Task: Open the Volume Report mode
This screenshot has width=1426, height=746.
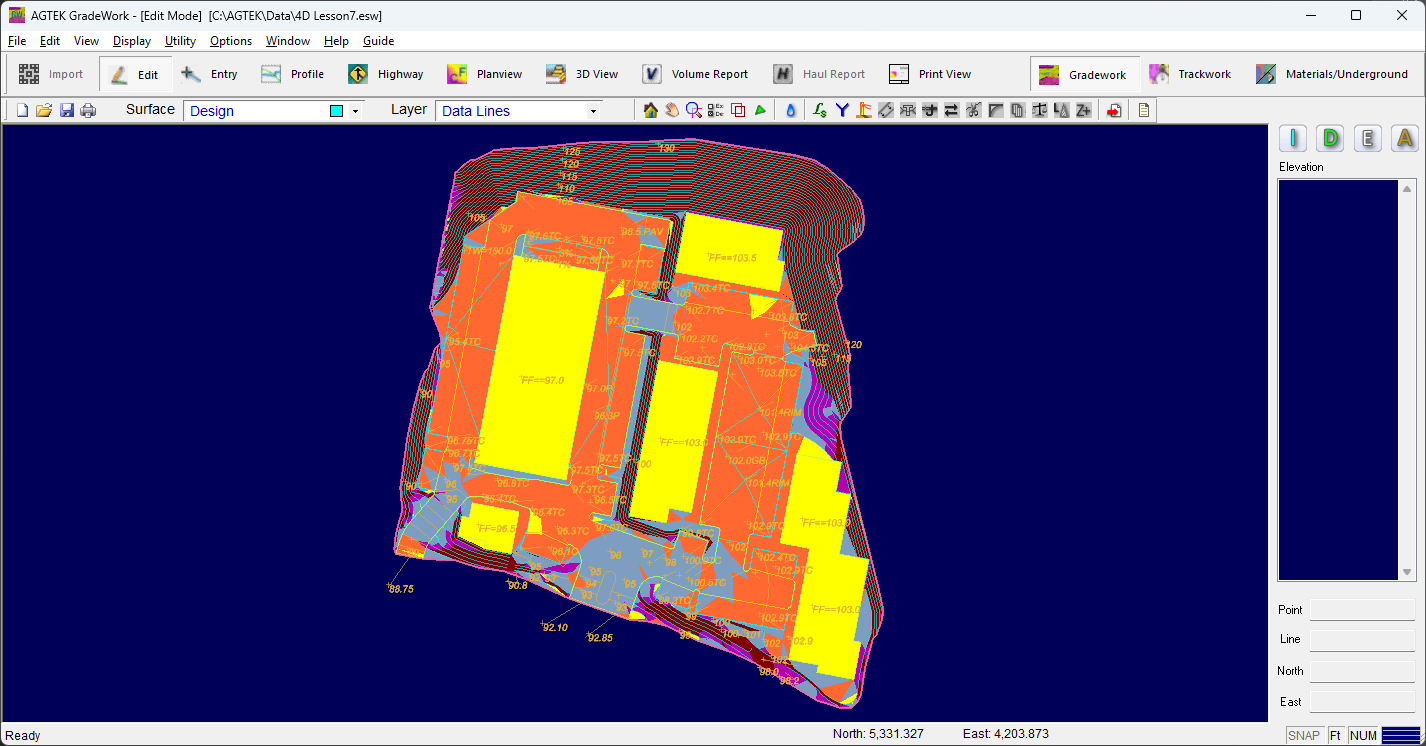Action: pyautogui.click(x=695, y=74)
